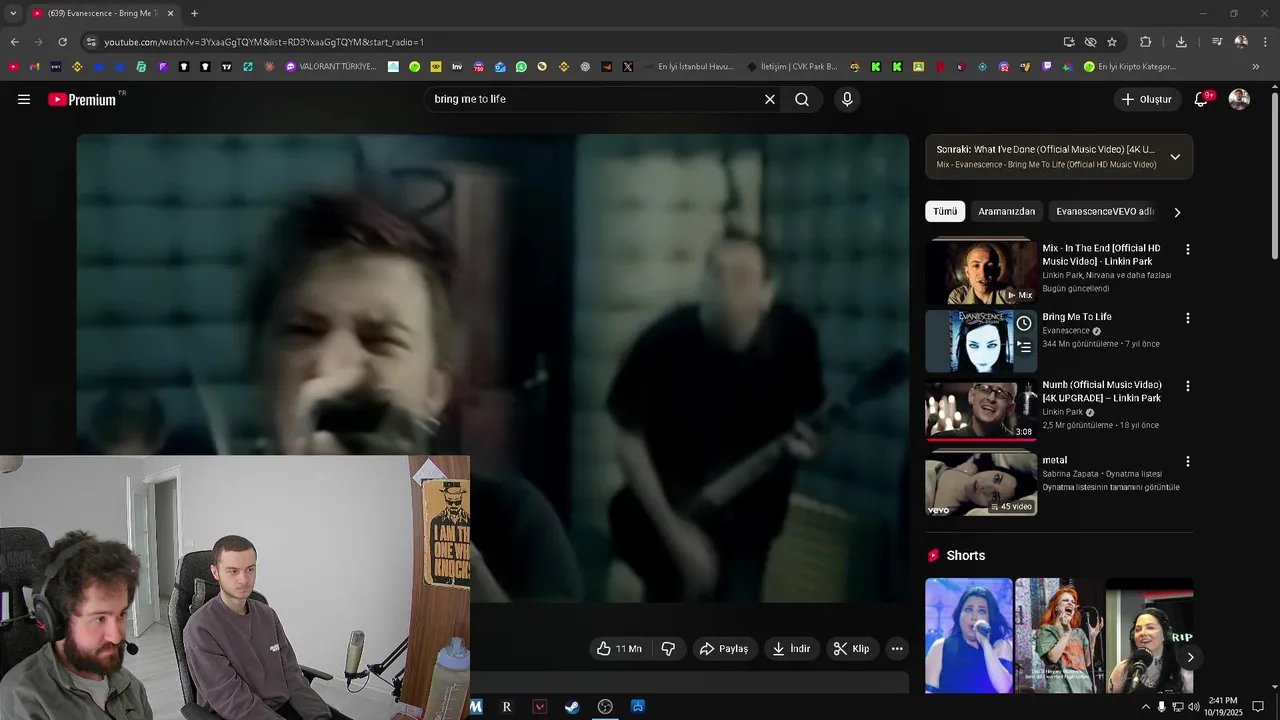Clear the search box with the X
The height and width of the screenshot is (720, 1280).
tap(770, 99)
